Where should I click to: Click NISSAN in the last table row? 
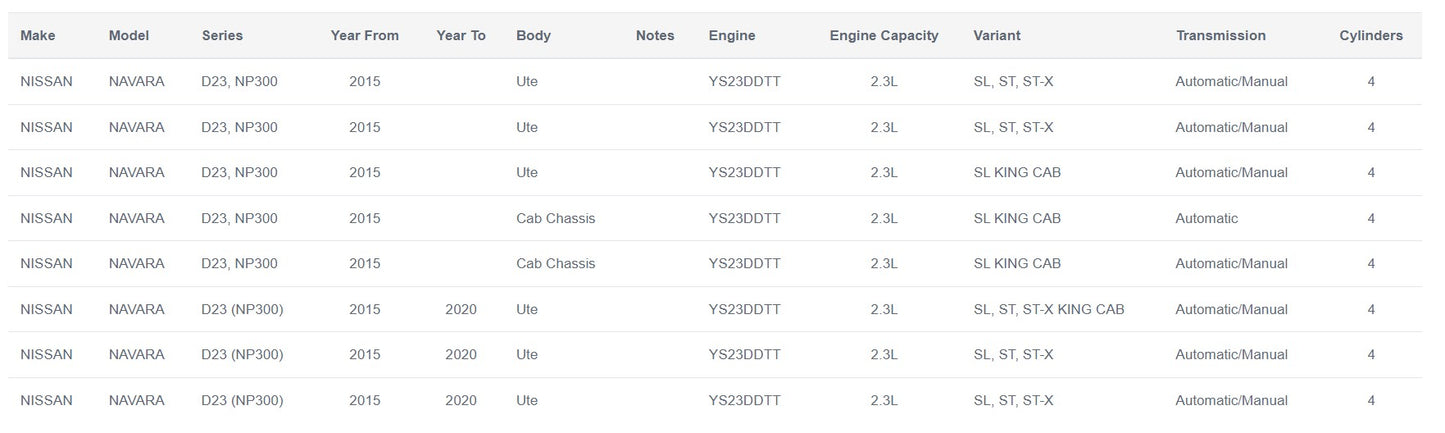tap(46, 401)
